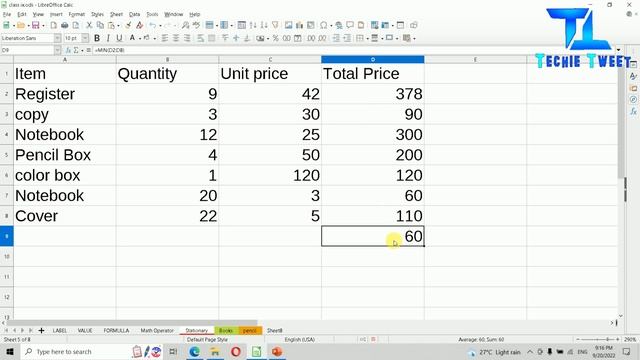640x360 pixels.
Task: Click the Format as Percent icon
Action: pyautogui.click(x=276, y=38)
